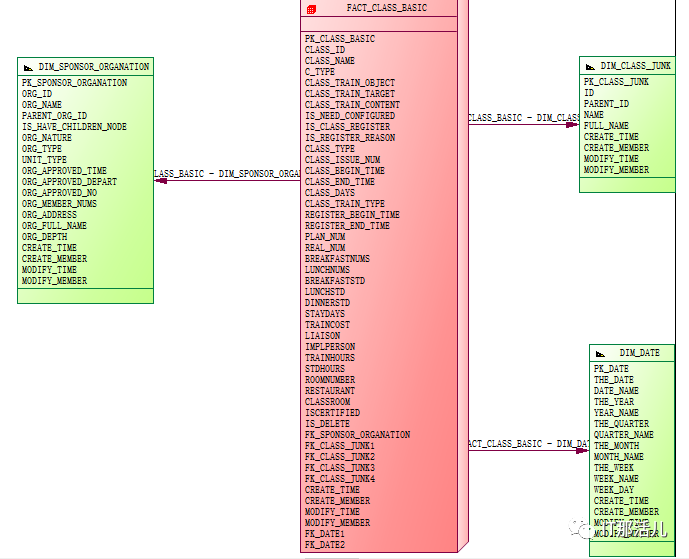Select the TRAINCOST column
This screenshot has height=559, width=689.
pyautogui.click(x=327, y=325)
